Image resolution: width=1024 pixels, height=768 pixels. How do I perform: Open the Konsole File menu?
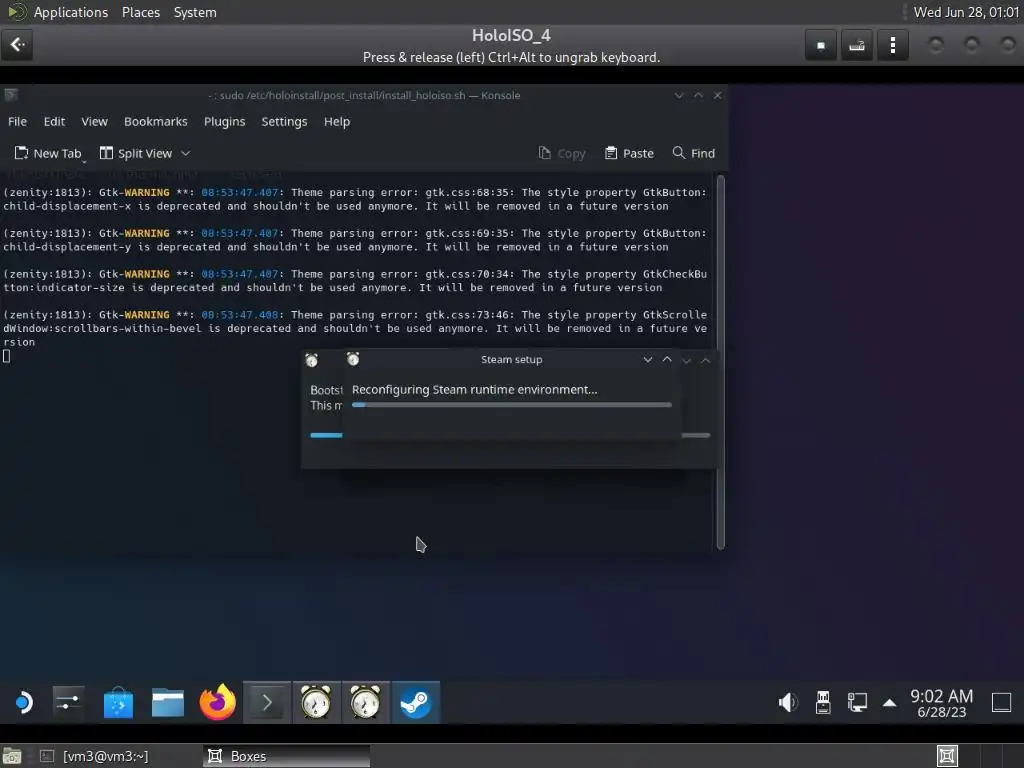[17, 121]
